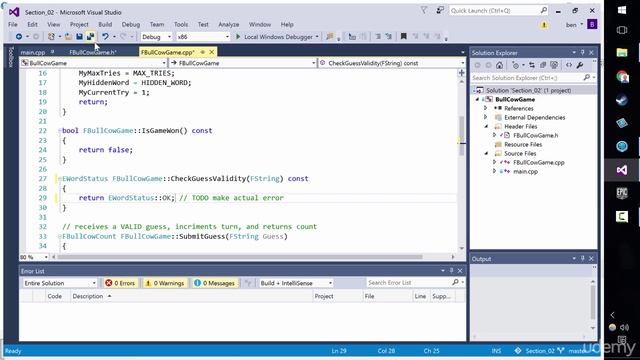
Task: Comment out selected lines icon
Action: [x=378, y=37]
